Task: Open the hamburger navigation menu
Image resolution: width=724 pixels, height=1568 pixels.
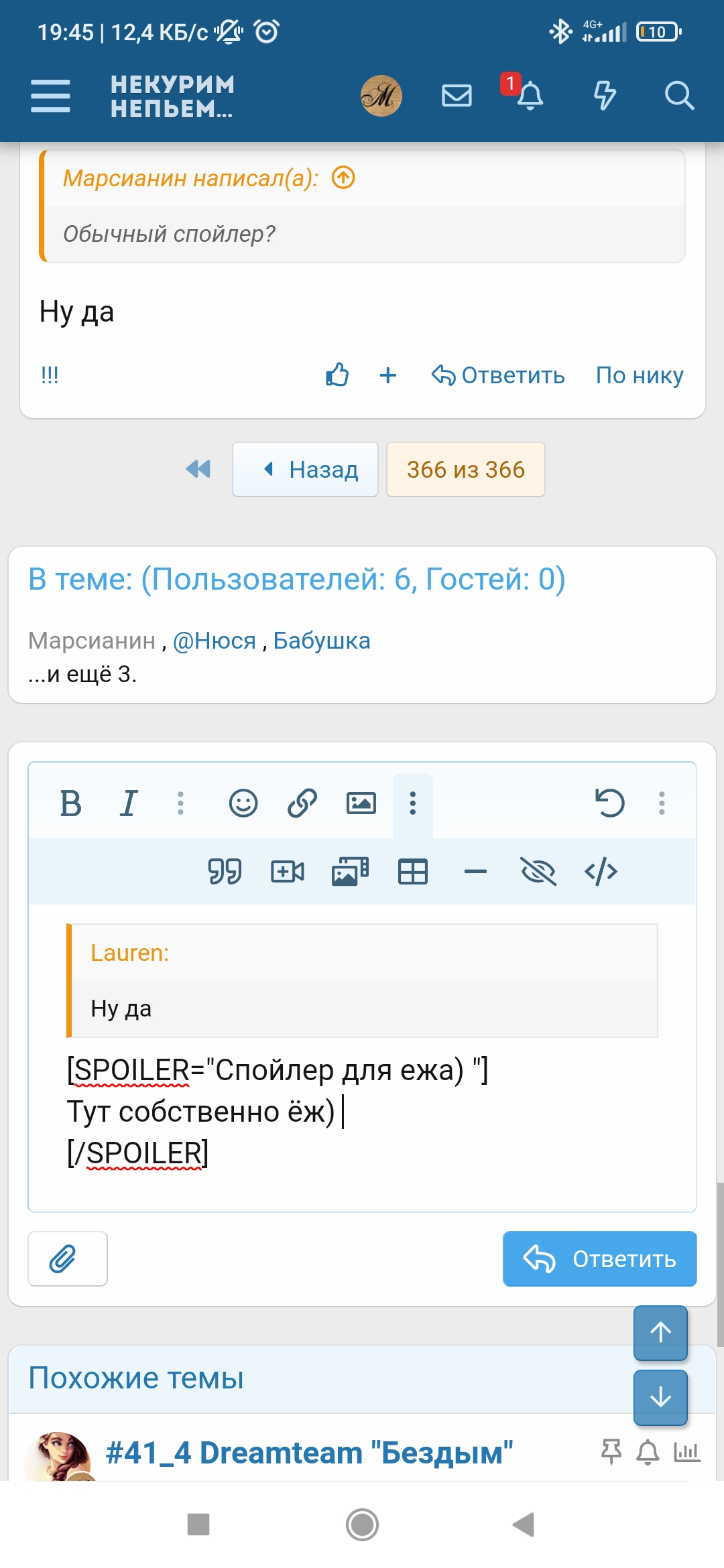Action: pos(50,95)
